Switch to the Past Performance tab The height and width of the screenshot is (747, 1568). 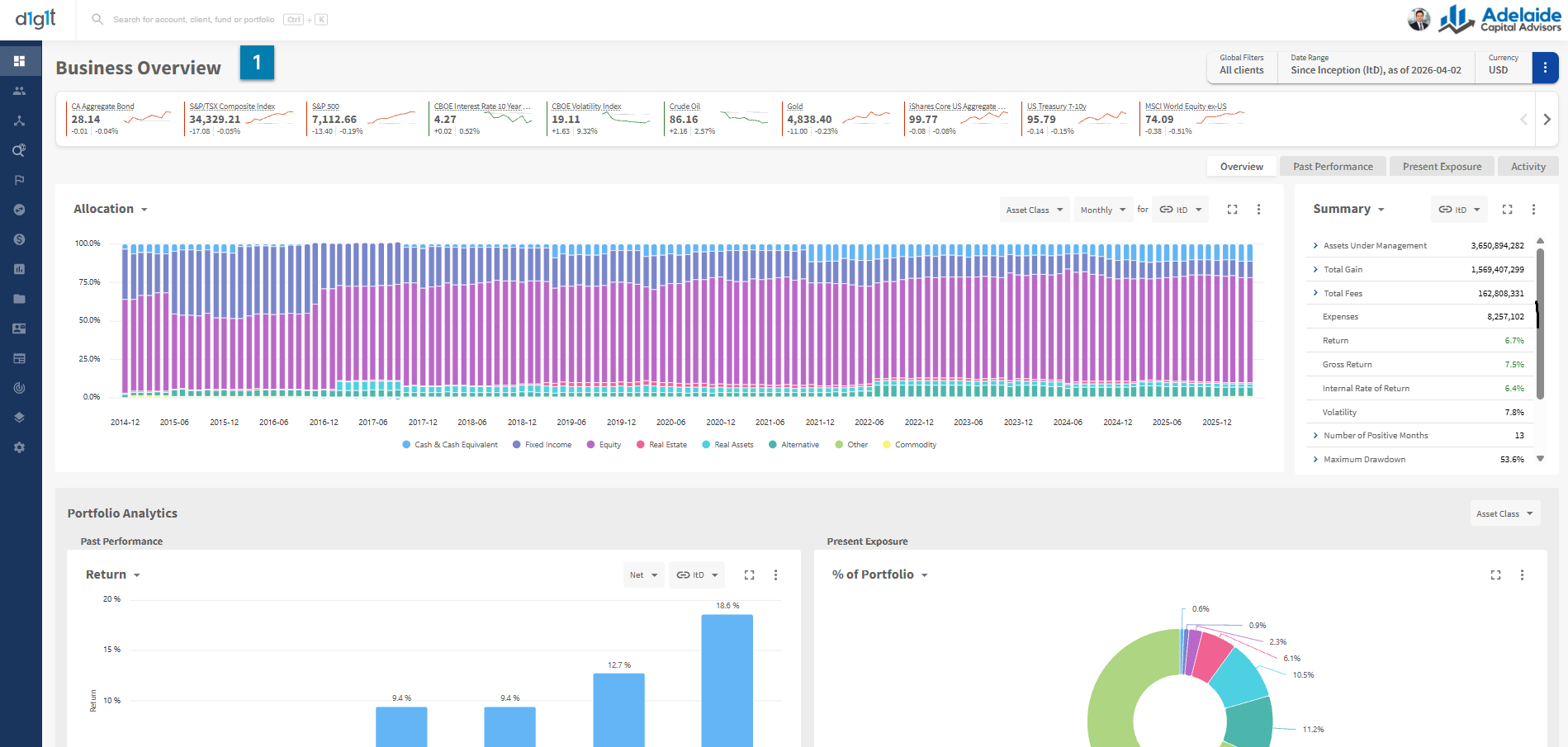1333,167
